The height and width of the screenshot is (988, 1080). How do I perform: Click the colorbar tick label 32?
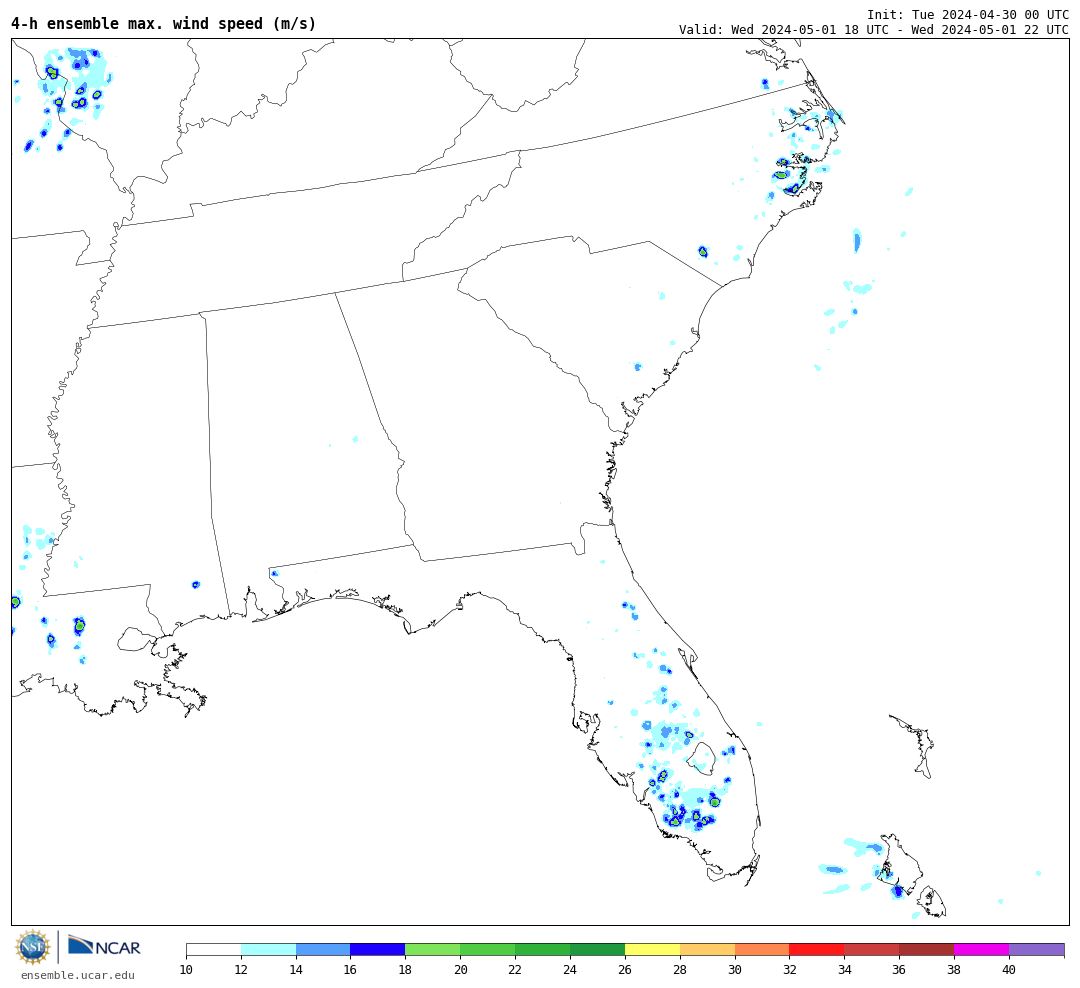click(789, 969)
